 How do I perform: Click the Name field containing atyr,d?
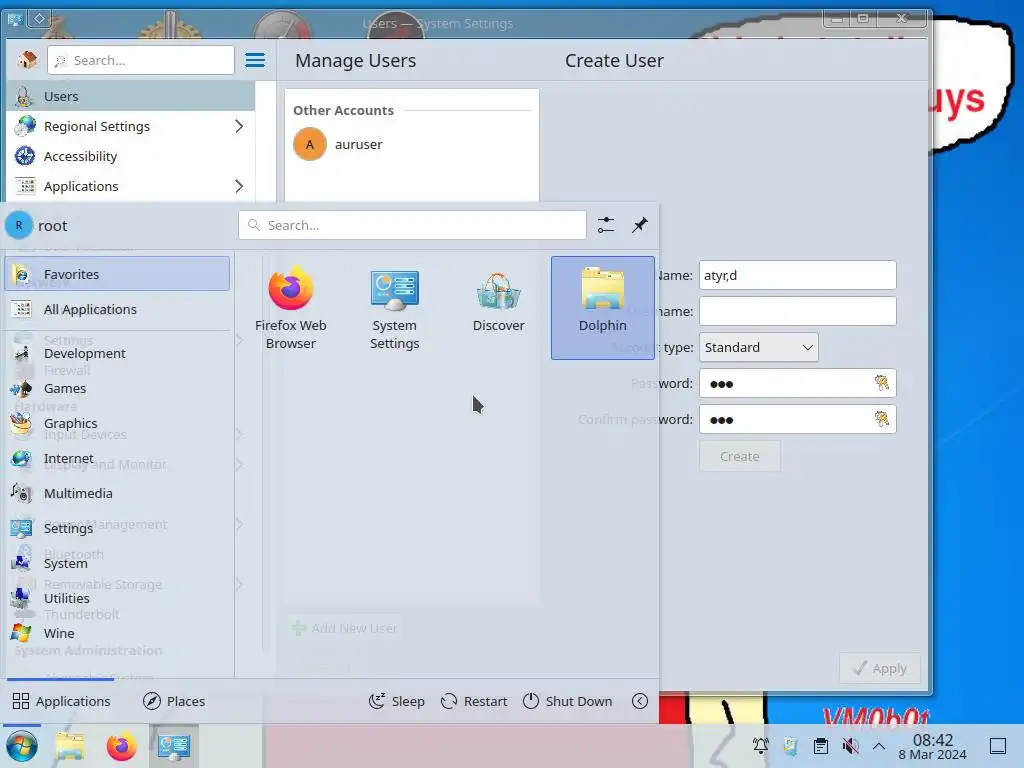pyautogui.click(x=797, y=275)
